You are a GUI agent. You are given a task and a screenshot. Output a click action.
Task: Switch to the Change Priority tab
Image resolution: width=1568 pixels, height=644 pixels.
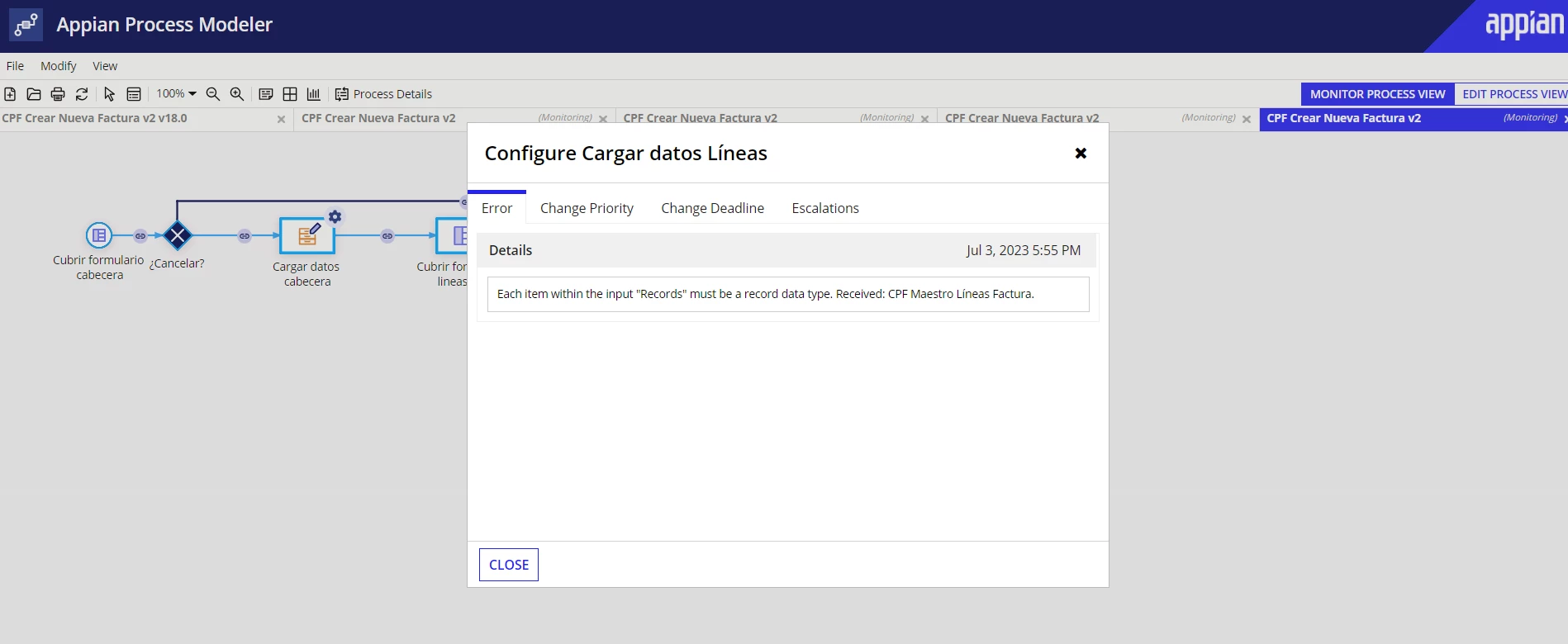click(587, 208)
